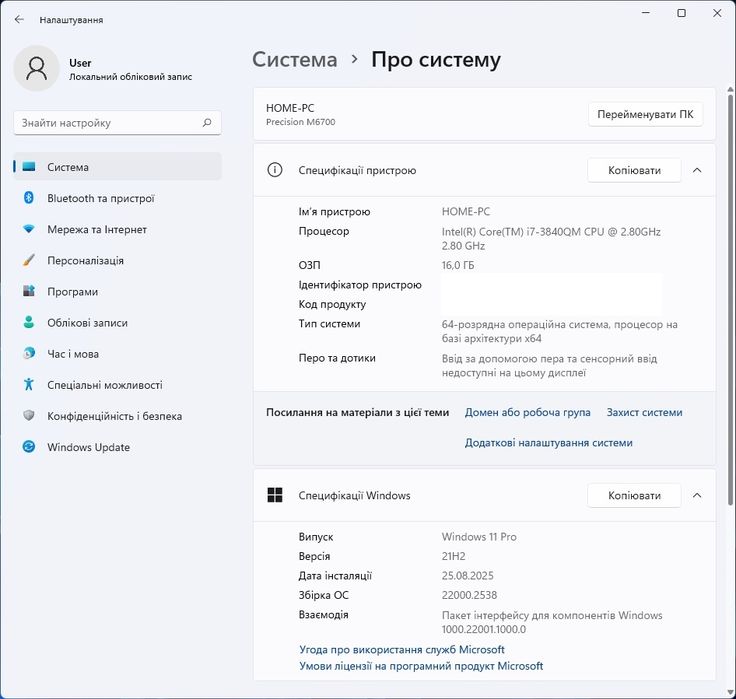Click the search magnifier icon
The width and height of the screenshot is (736, 699).
click(x=207, y=123)
